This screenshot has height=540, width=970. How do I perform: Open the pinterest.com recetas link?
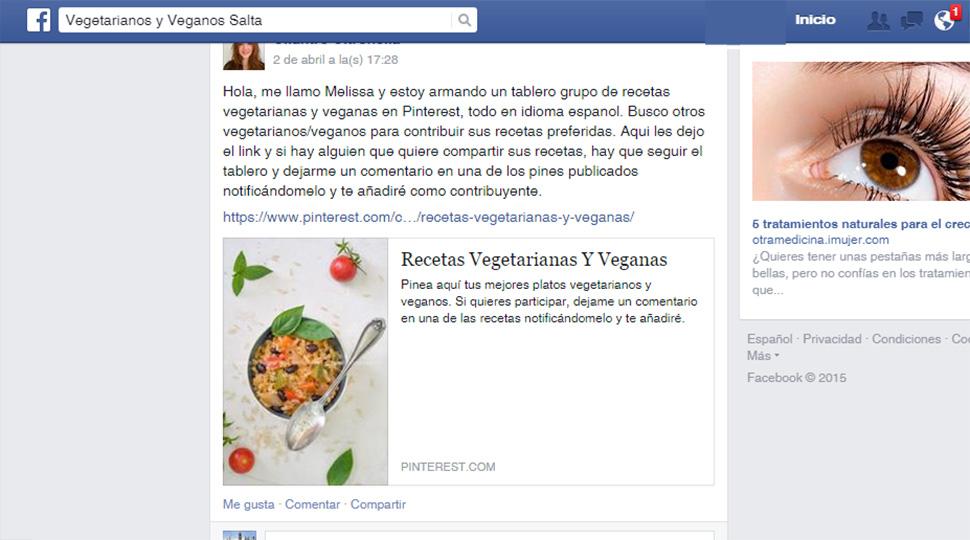point(428,218)
